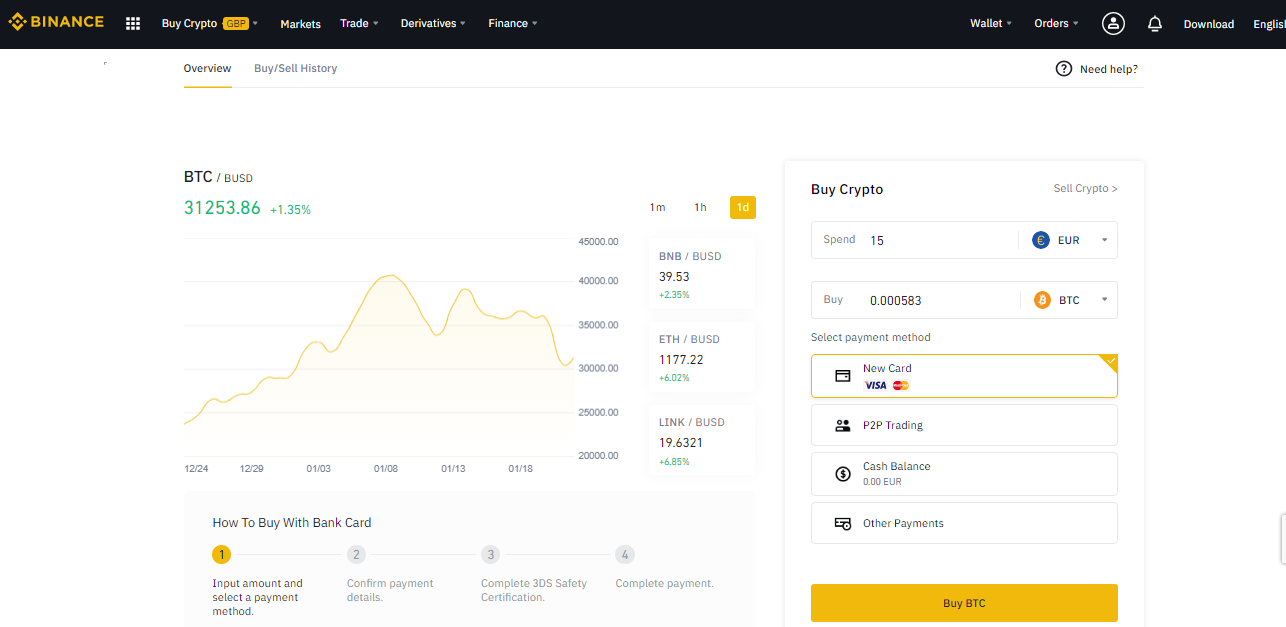Open the ETH / BUSD price card
The image size is (1286, 627).
point(702,358)
